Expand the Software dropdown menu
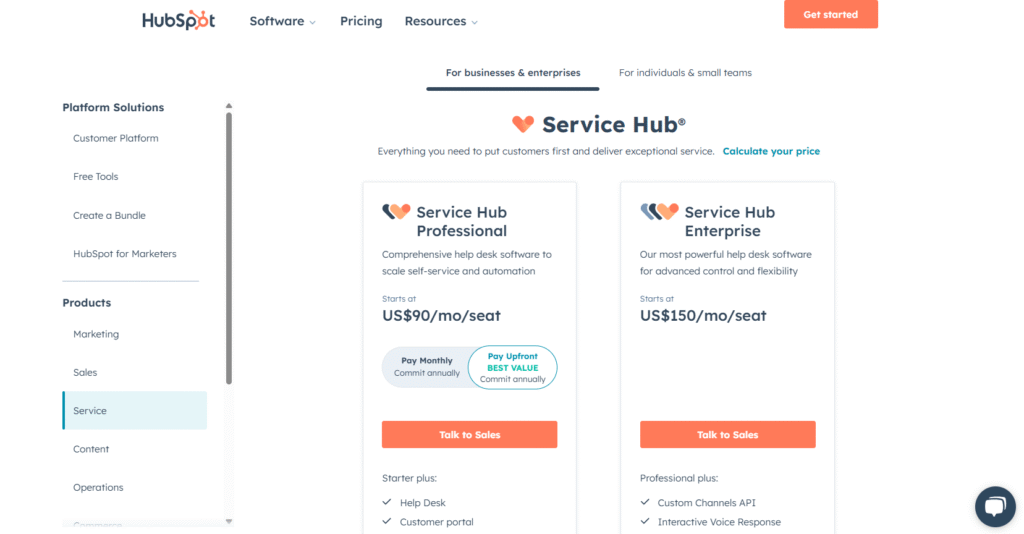The height and width of the screenshot is (534, 1024). pyautogui.click(x=282, y=21)
